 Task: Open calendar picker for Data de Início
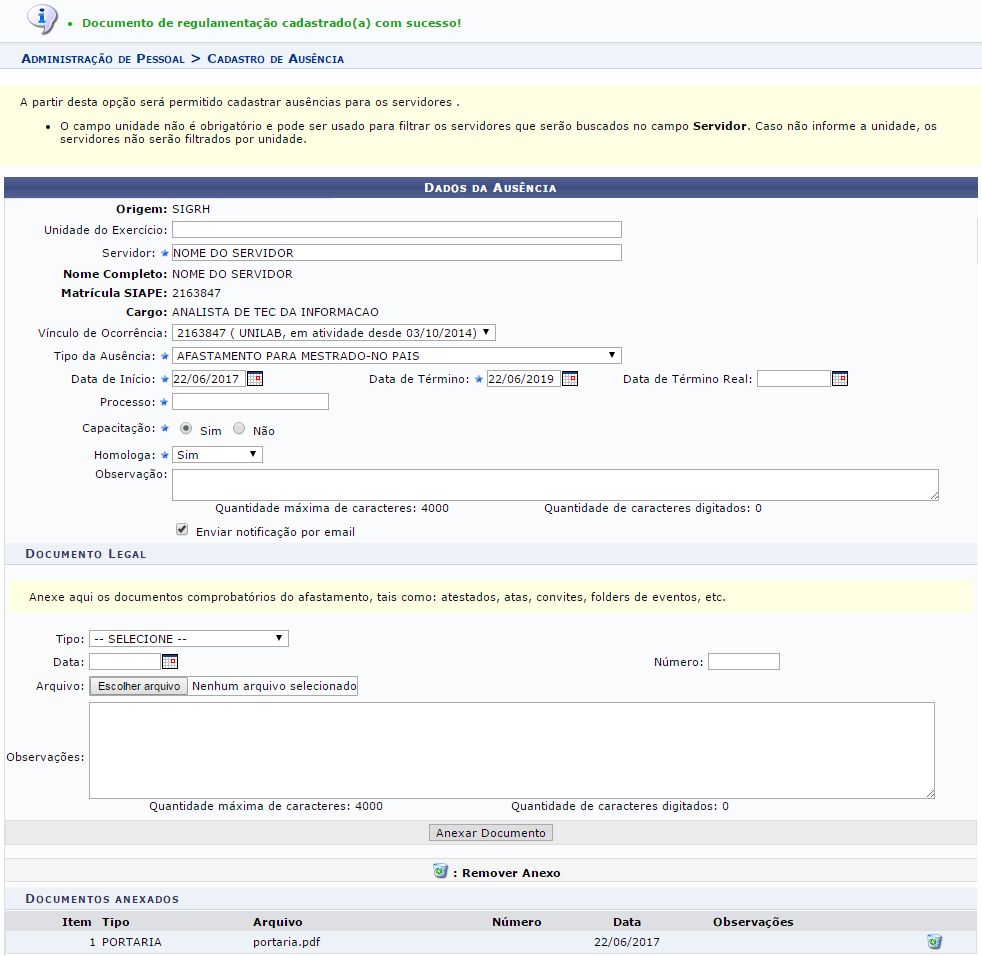point(254,379)
